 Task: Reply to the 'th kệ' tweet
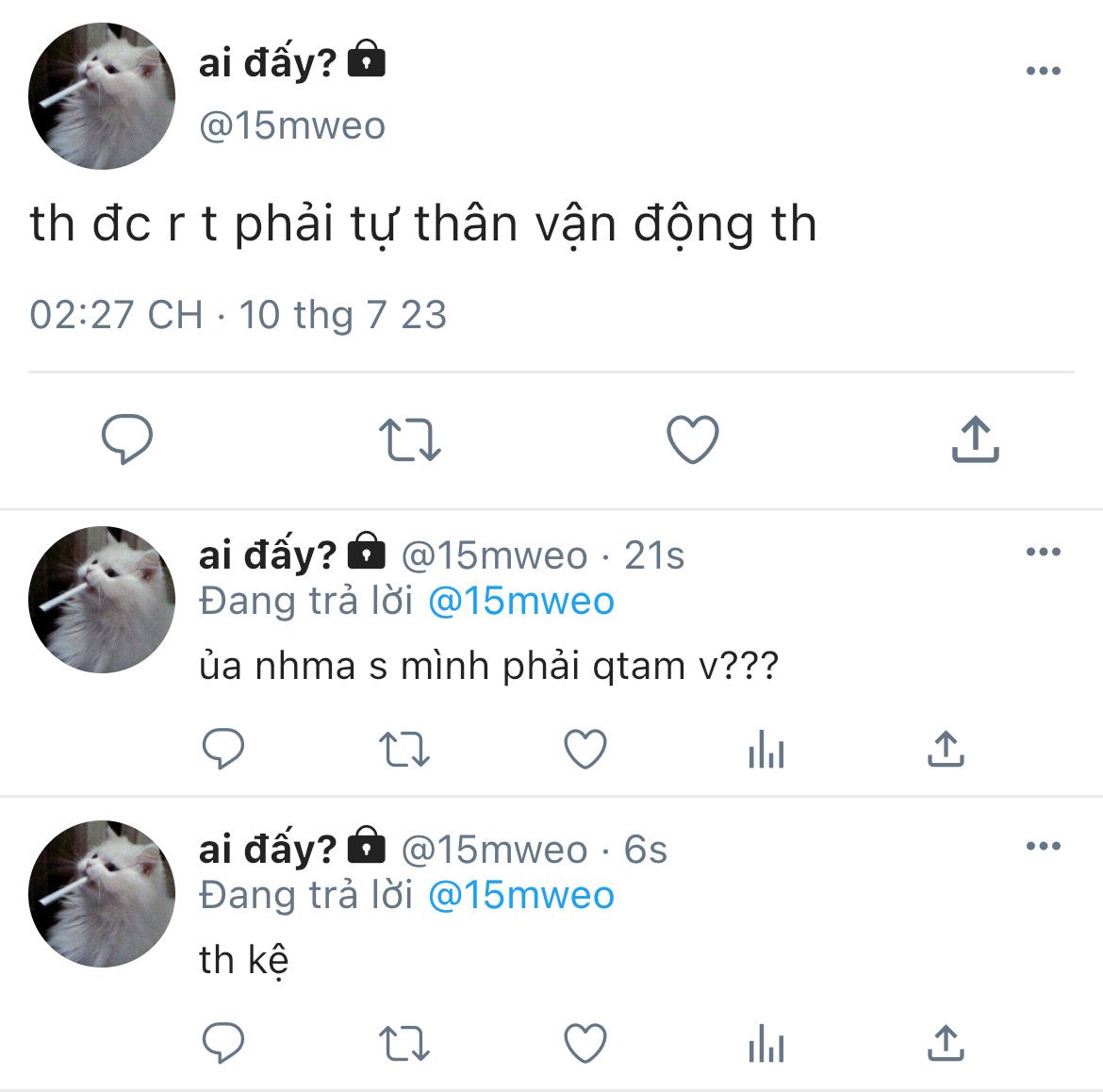(223, 1042)
